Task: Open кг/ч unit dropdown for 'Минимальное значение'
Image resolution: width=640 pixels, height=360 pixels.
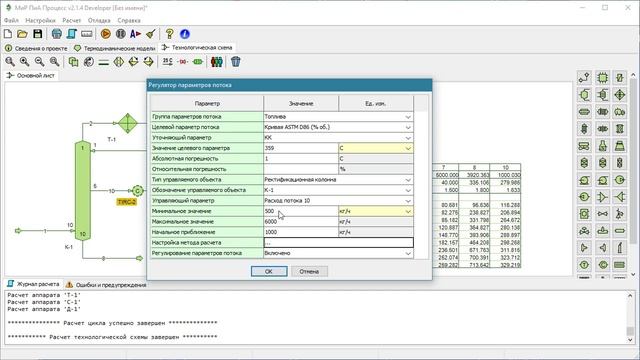Action: (x=408, y=211)
